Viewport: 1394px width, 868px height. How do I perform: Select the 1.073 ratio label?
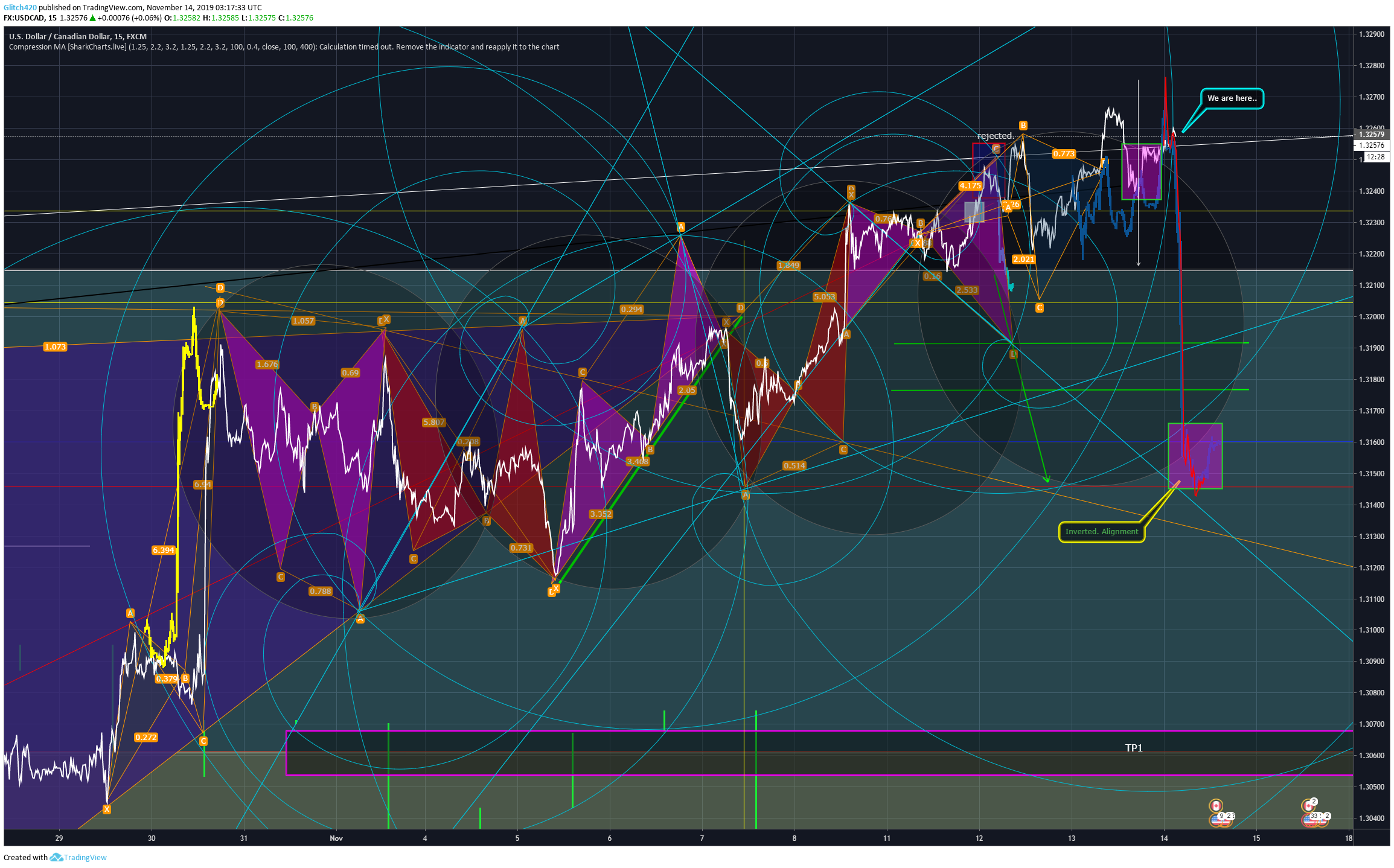tap(55, 346)
